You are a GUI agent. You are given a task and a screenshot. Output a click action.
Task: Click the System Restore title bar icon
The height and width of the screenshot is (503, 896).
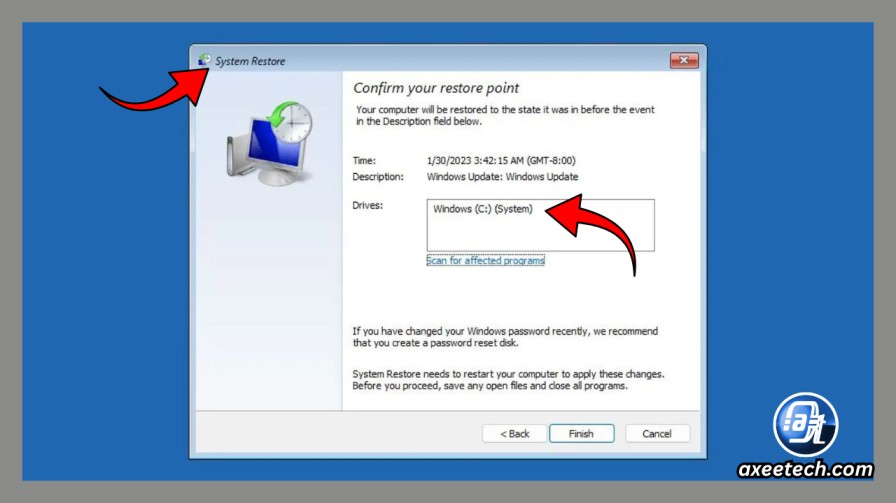click(x=204, y=60)
